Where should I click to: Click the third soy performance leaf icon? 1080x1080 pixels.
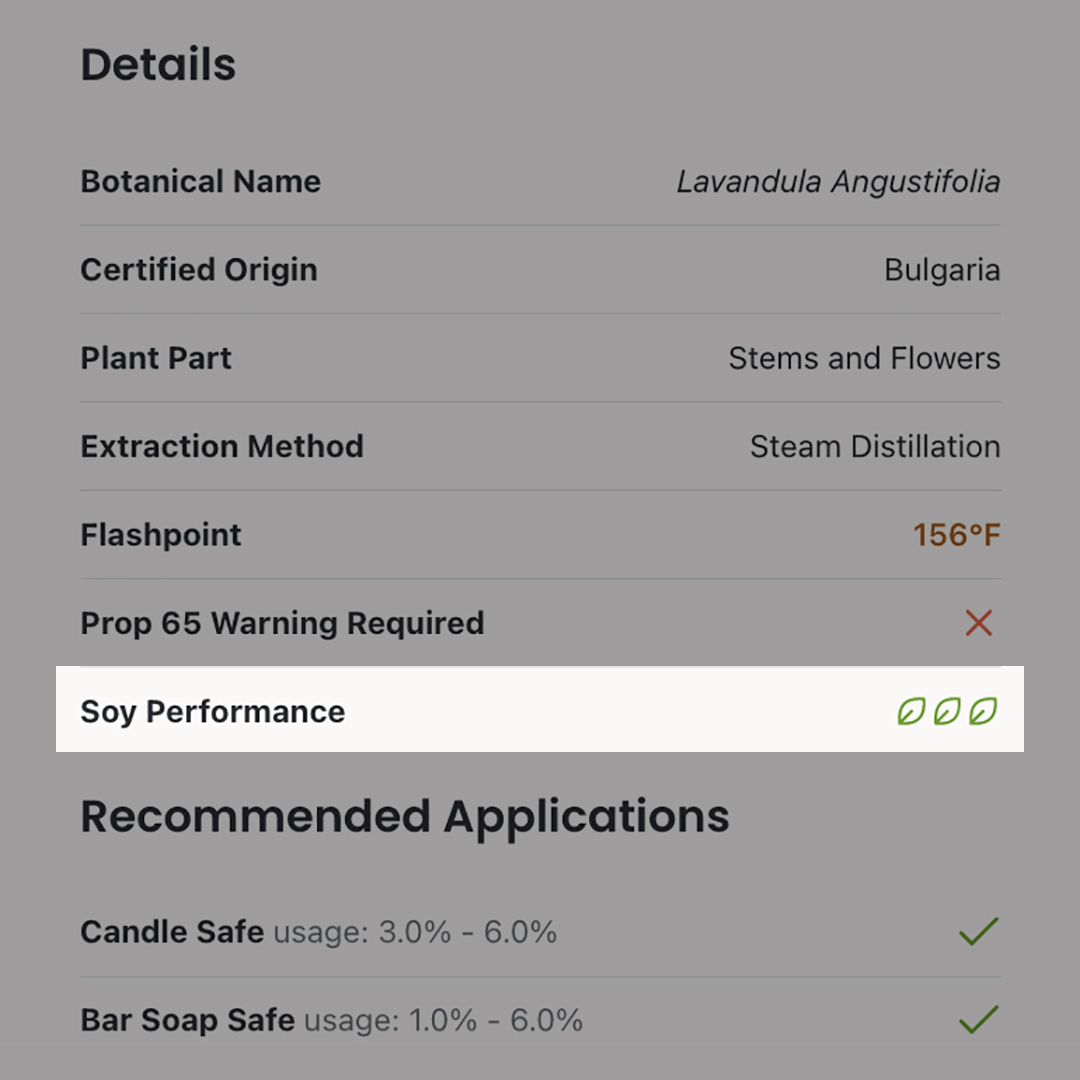click(984, 710)
